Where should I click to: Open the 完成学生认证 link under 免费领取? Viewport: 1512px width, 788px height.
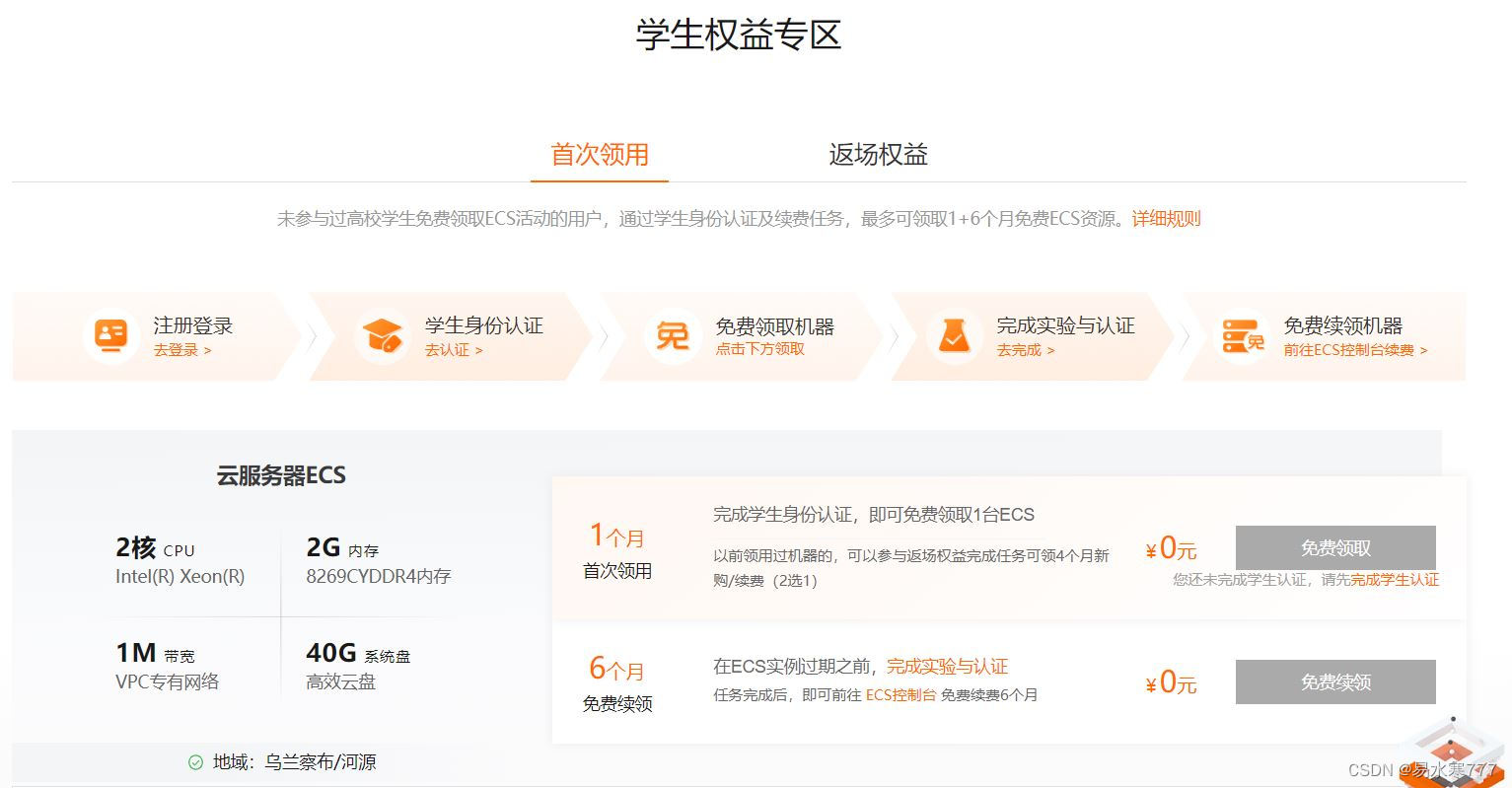(x=1395, y=580)
